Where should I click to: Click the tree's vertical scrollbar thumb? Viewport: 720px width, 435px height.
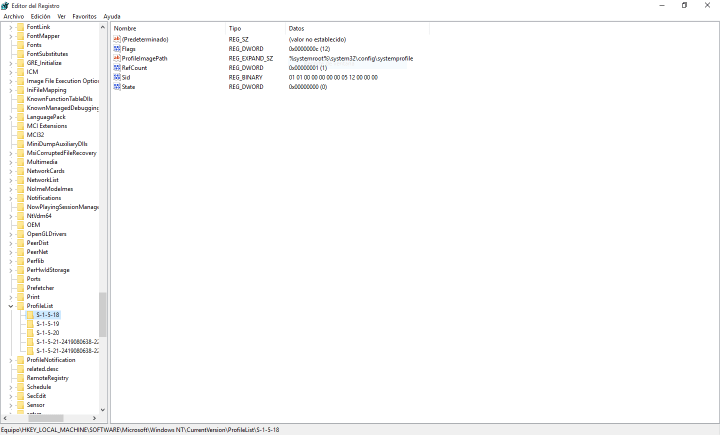point(102,315)
